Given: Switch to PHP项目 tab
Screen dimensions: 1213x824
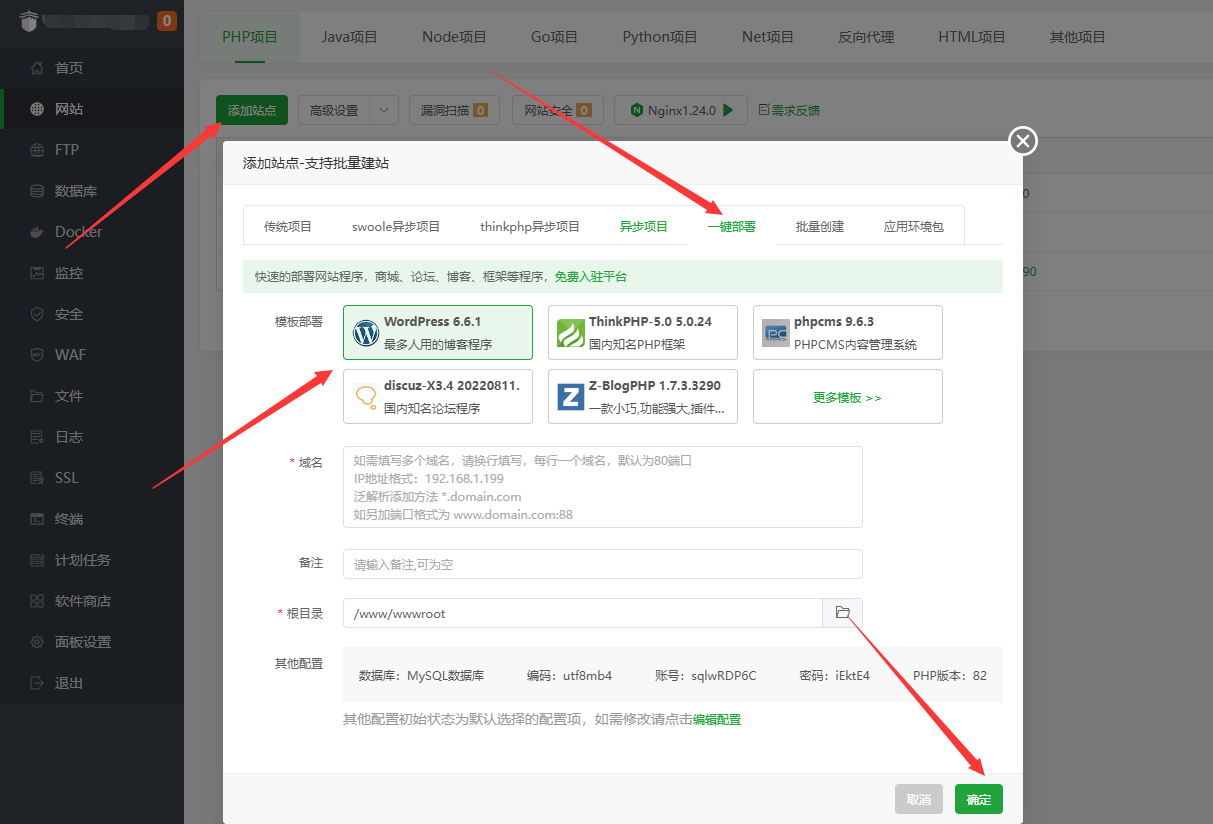Looking at the screenshot, I should pos(250,37).
